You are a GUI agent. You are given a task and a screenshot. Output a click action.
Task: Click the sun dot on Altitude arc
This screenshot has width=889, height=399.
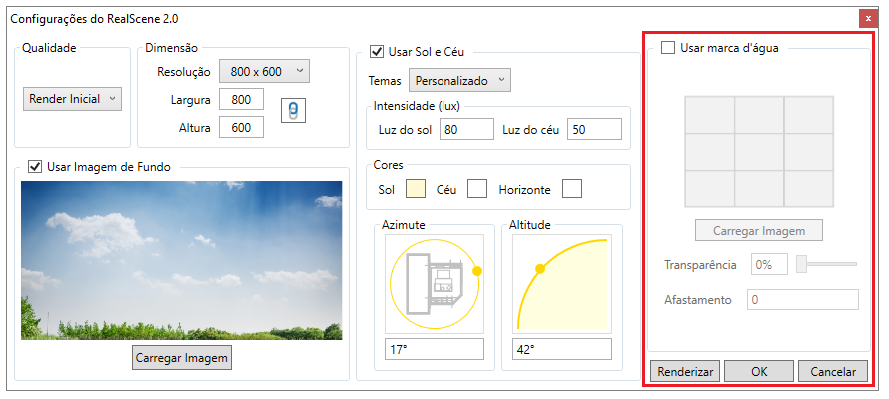click(540, 269)
